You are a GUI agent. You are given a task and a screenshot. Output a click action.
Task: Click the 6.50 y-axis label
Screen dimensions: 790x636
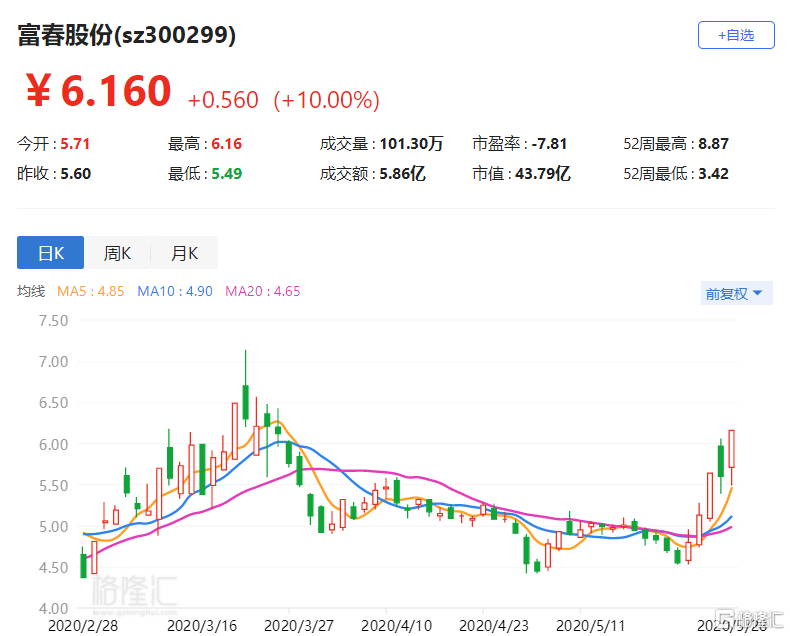53,403
